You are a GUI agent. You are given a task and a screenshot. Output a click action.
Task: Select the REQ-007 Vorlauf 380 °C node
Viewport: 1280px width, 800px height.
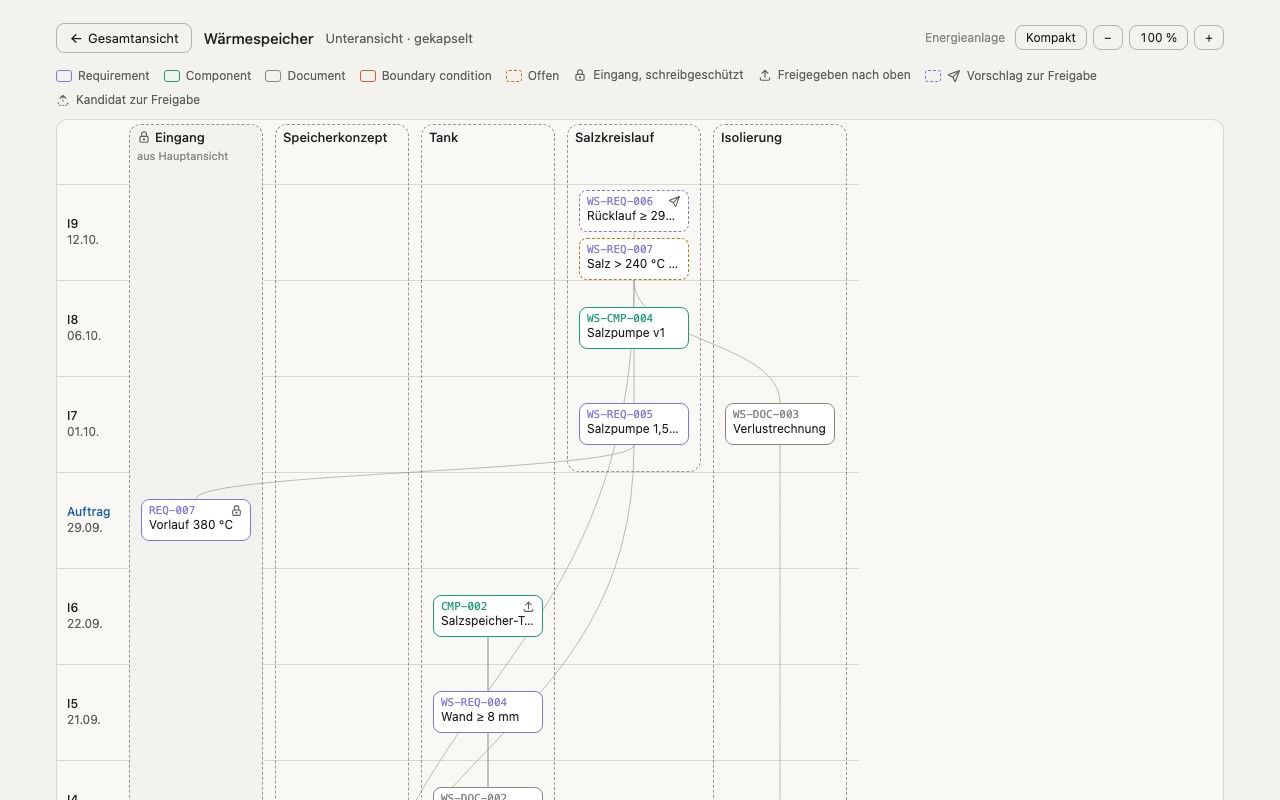tap(196, 520)
